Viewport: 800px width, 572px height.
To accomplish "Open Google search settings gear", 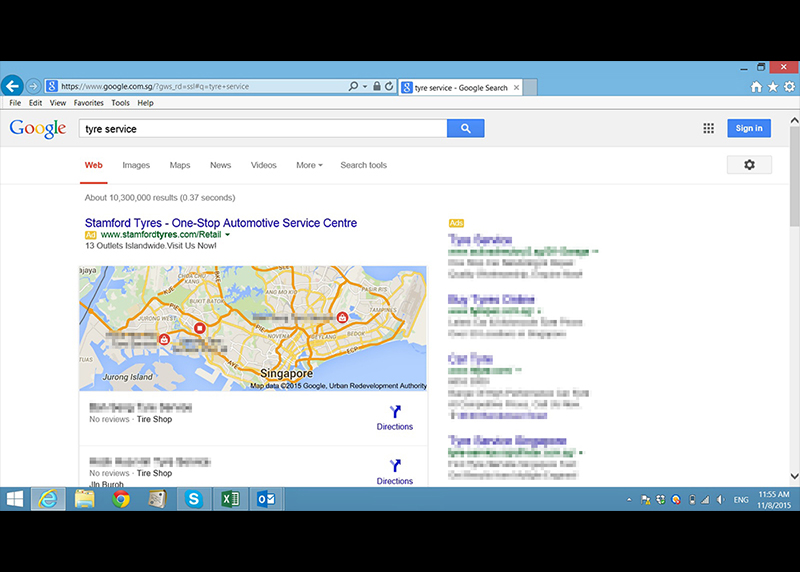I will [749, 165].
